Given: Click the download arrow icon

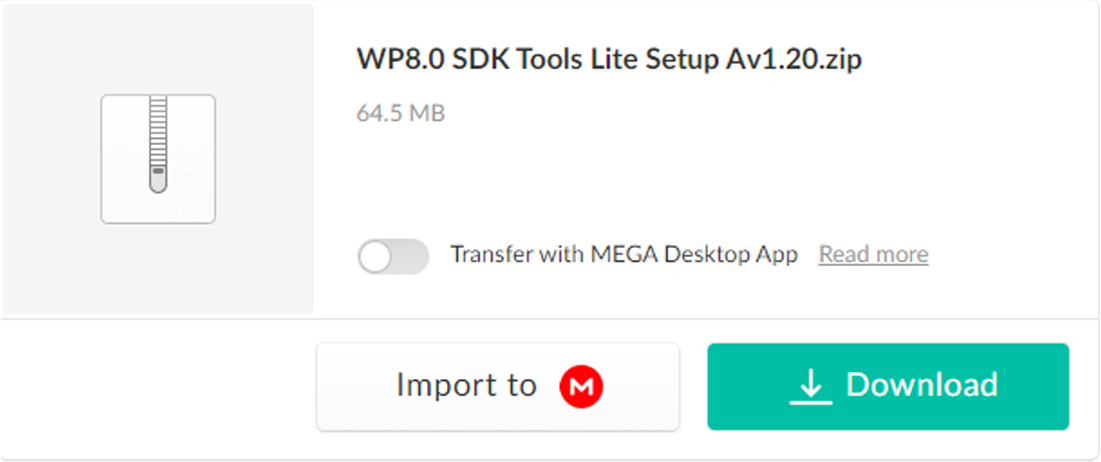Looking at the screenshot, I should point(810,387).
